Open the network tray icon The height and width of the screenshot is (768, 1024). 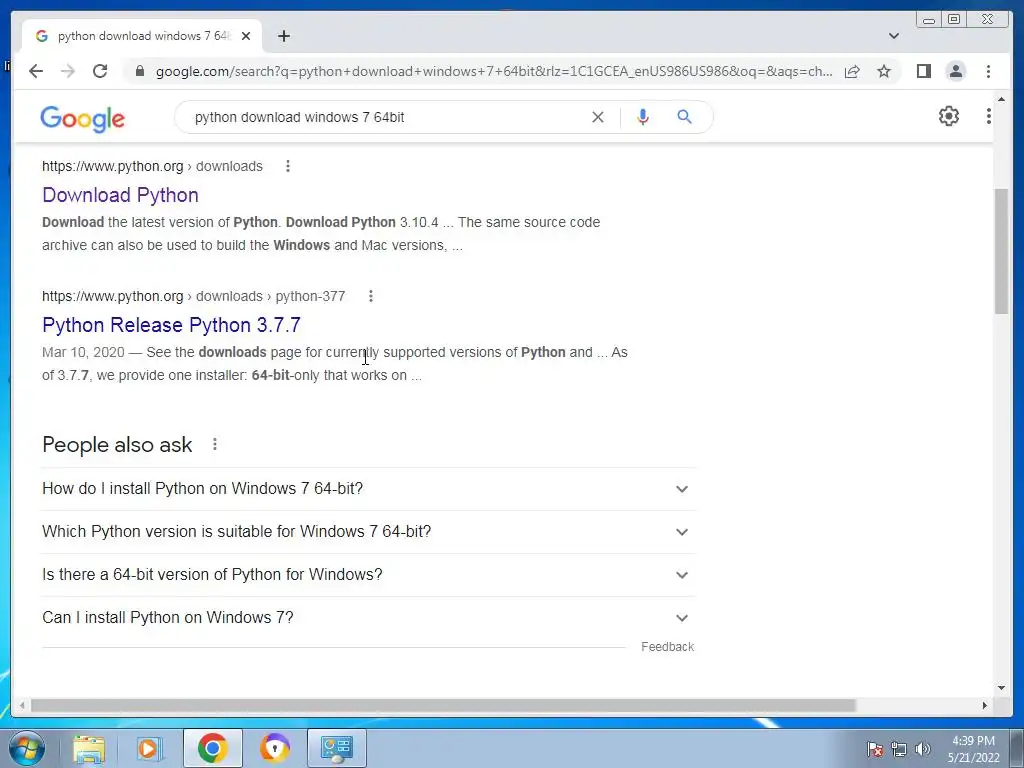tap(899, 748)
